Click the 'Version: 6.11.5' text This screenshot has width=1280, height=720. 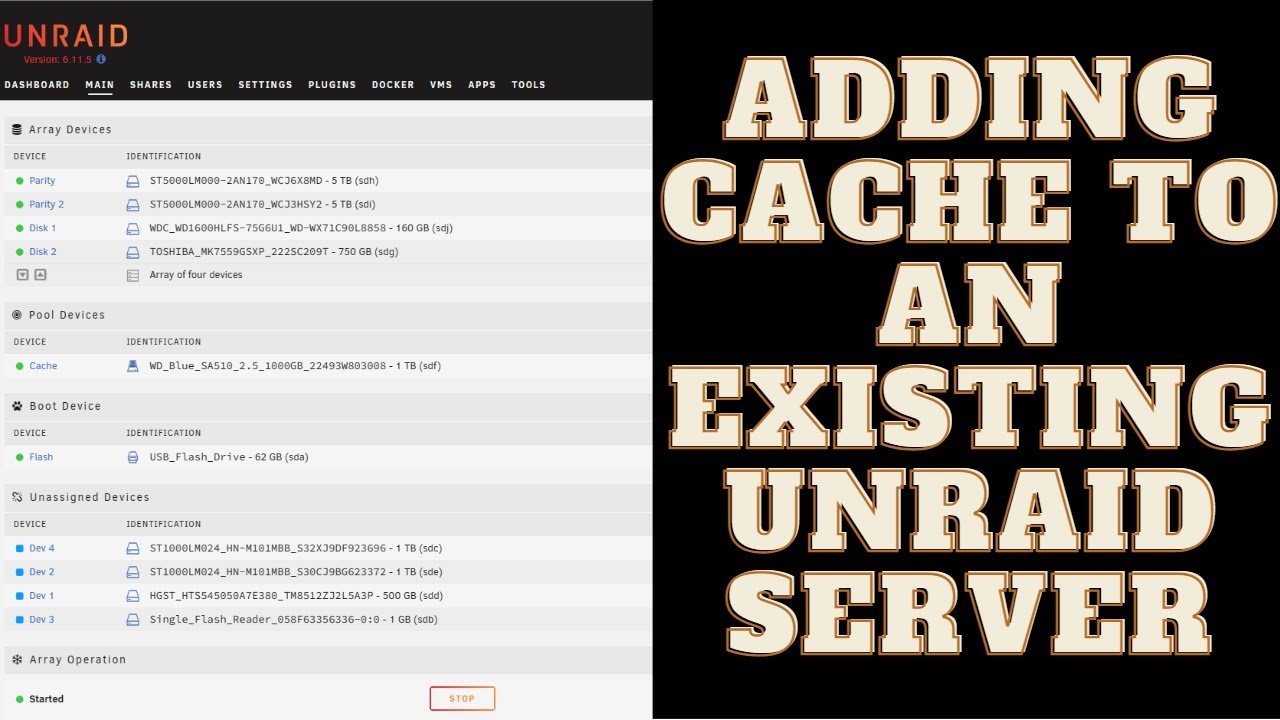coord(58,60)
